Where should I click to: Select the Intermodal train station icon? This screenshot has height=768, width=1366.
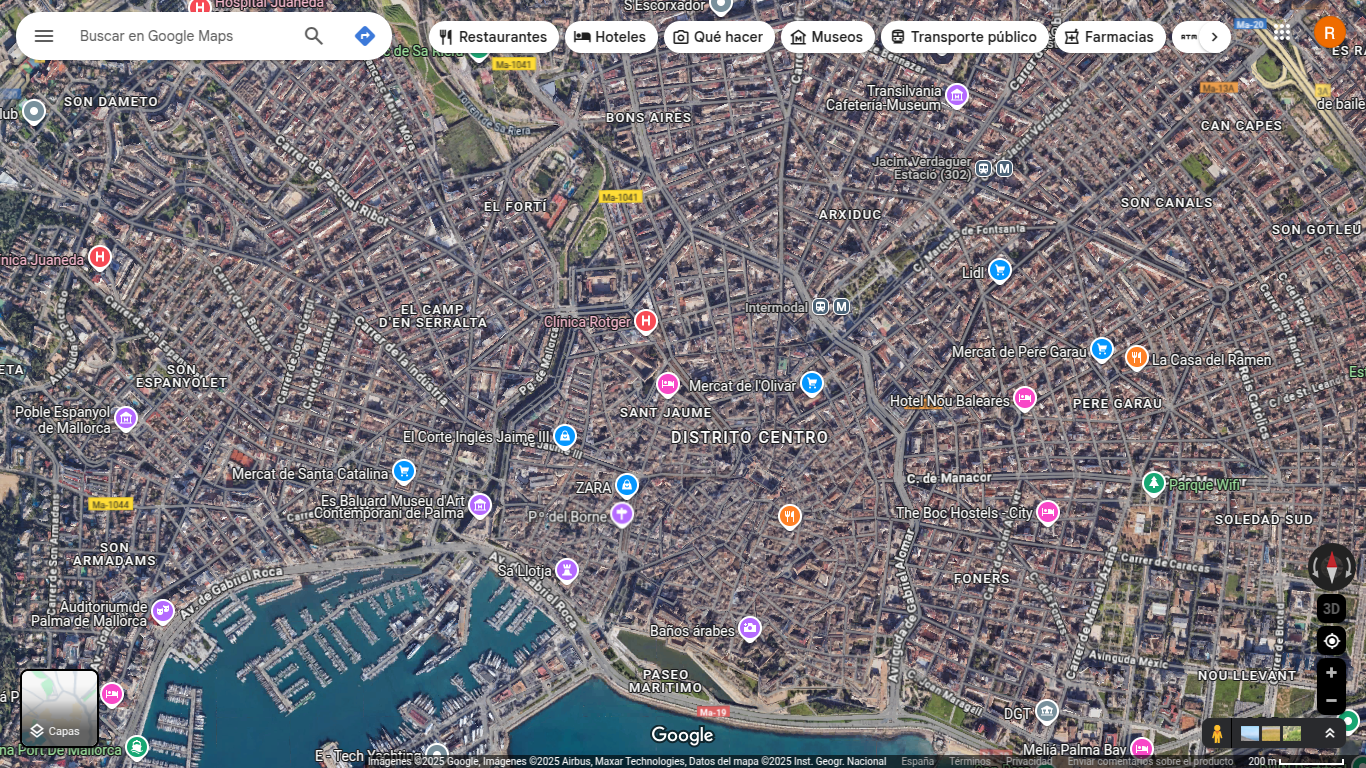tap(821, 307)
